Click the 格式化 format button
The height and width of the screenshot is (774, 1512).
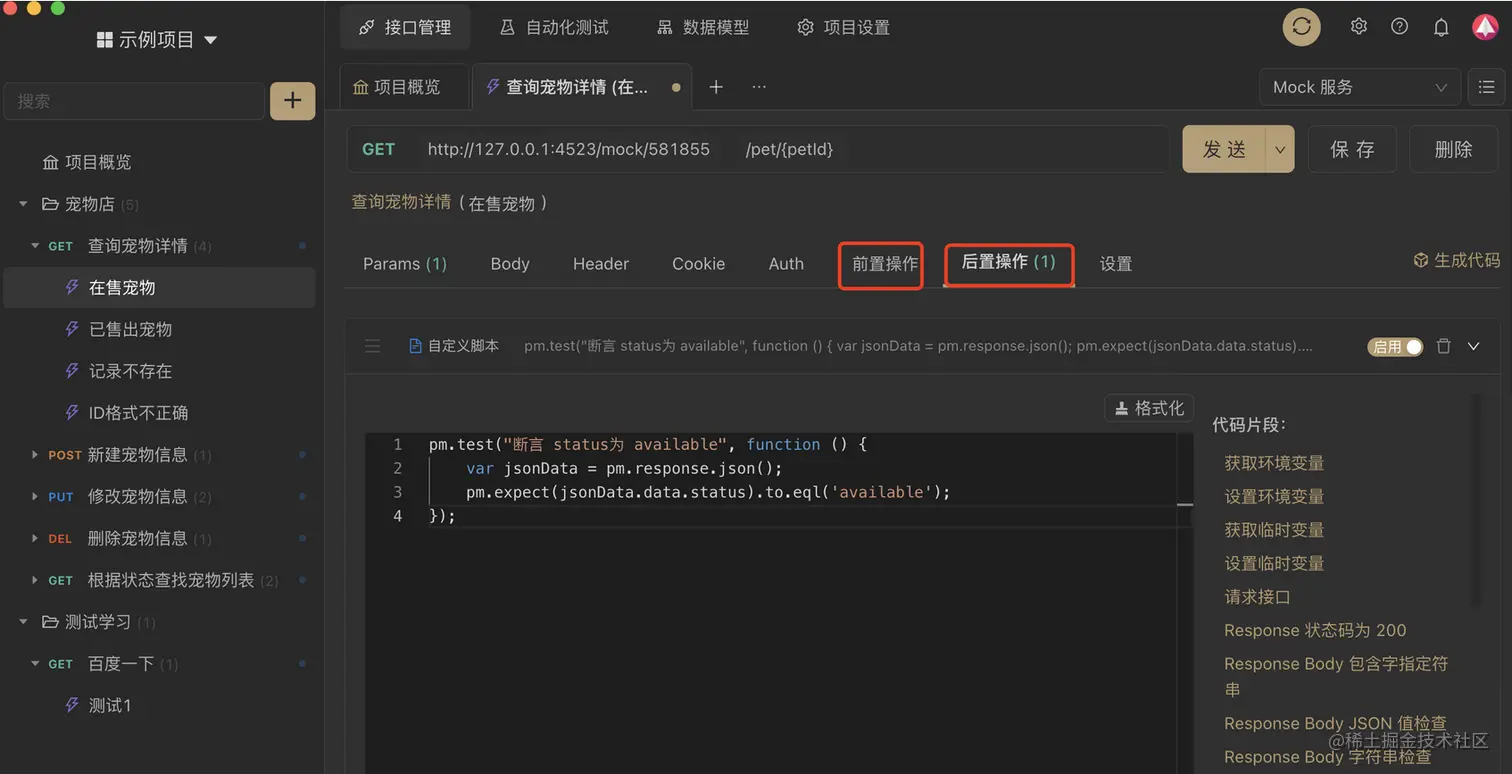click(x=1149, y=408)
